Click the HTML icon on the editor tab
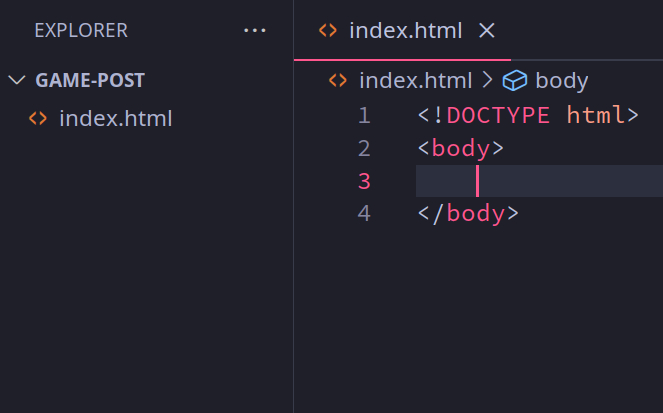The image size is (663, 413). point(327,31)
